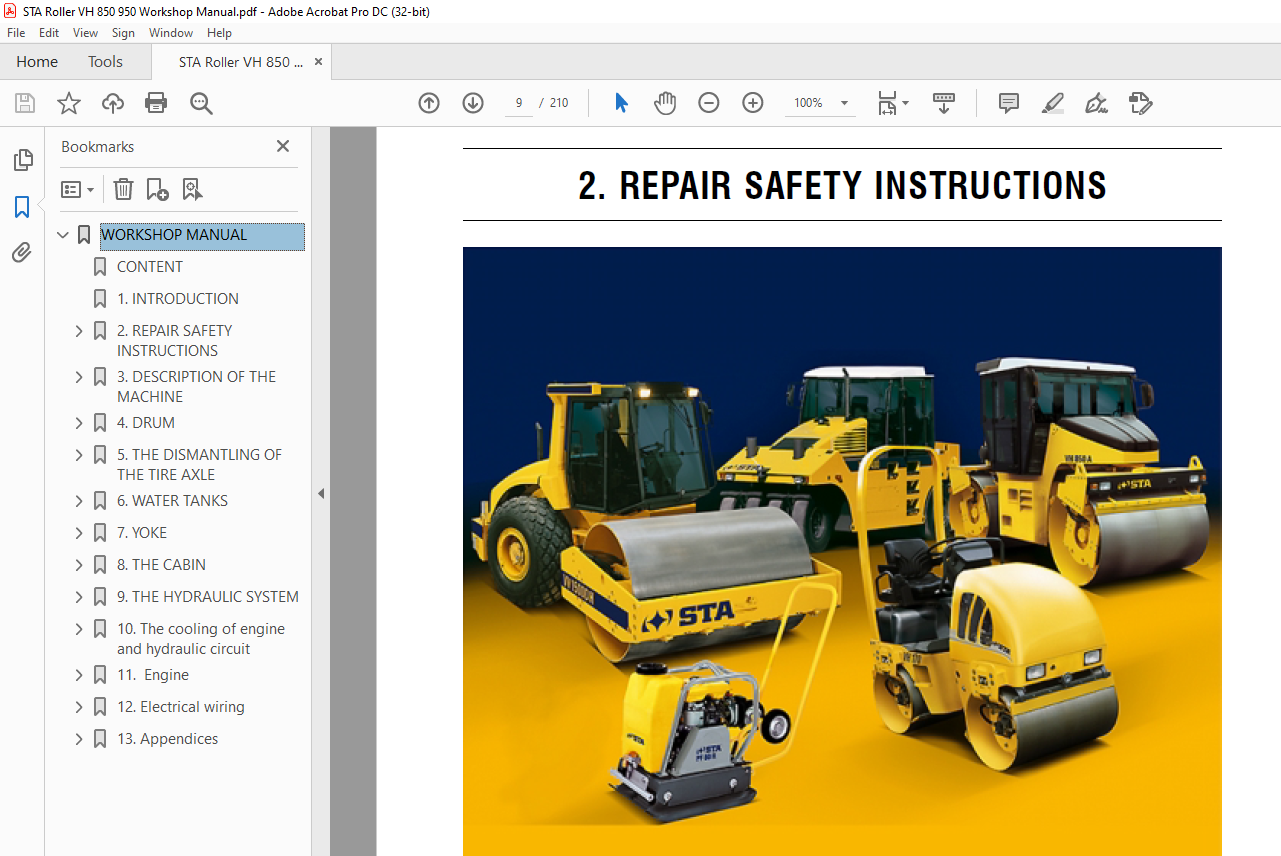
Task: Expand the 11. Engine bookmark
Action: [x=79, y=675]
